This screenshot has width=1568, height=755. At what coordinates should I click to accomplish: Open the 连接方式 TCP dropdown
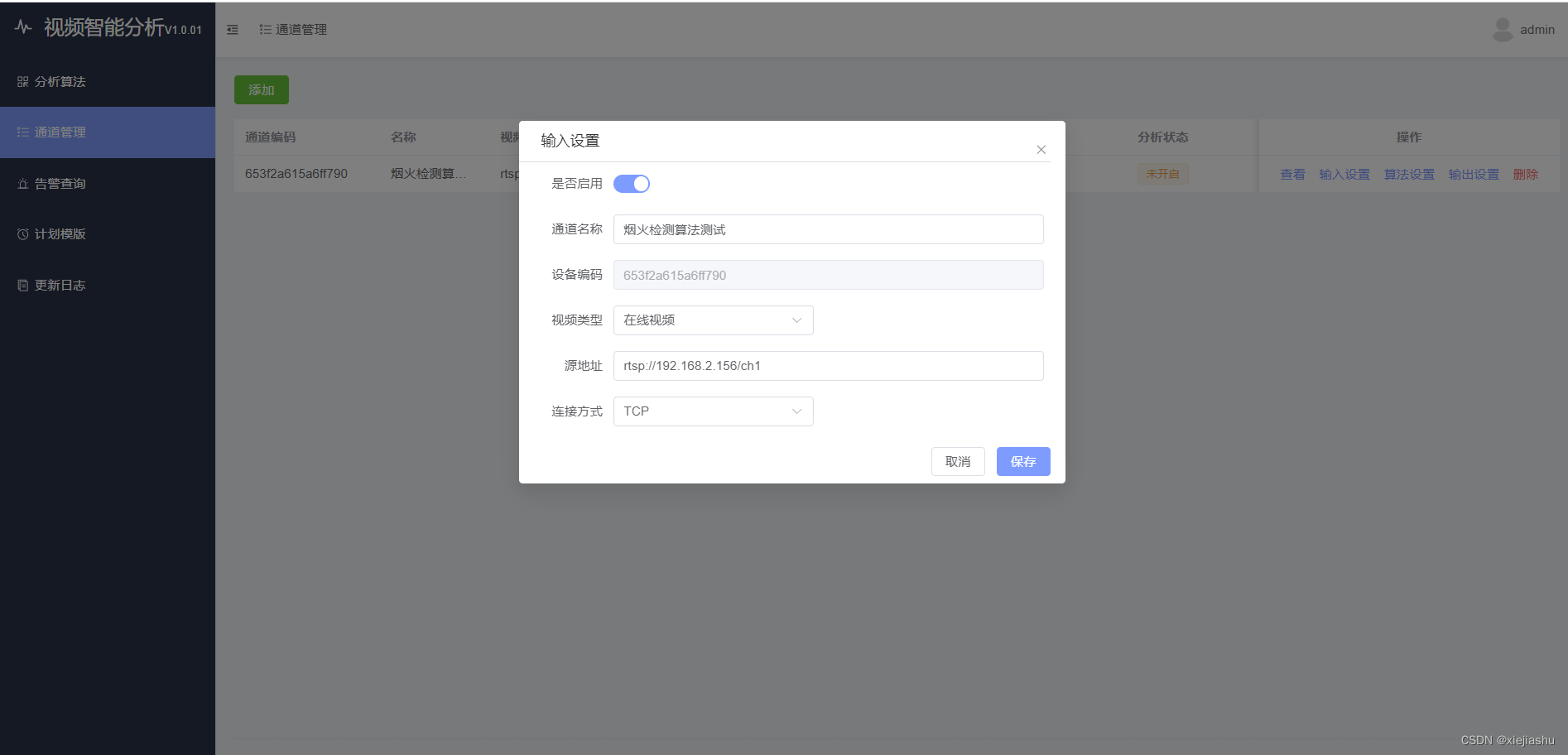tap(714, 411)
